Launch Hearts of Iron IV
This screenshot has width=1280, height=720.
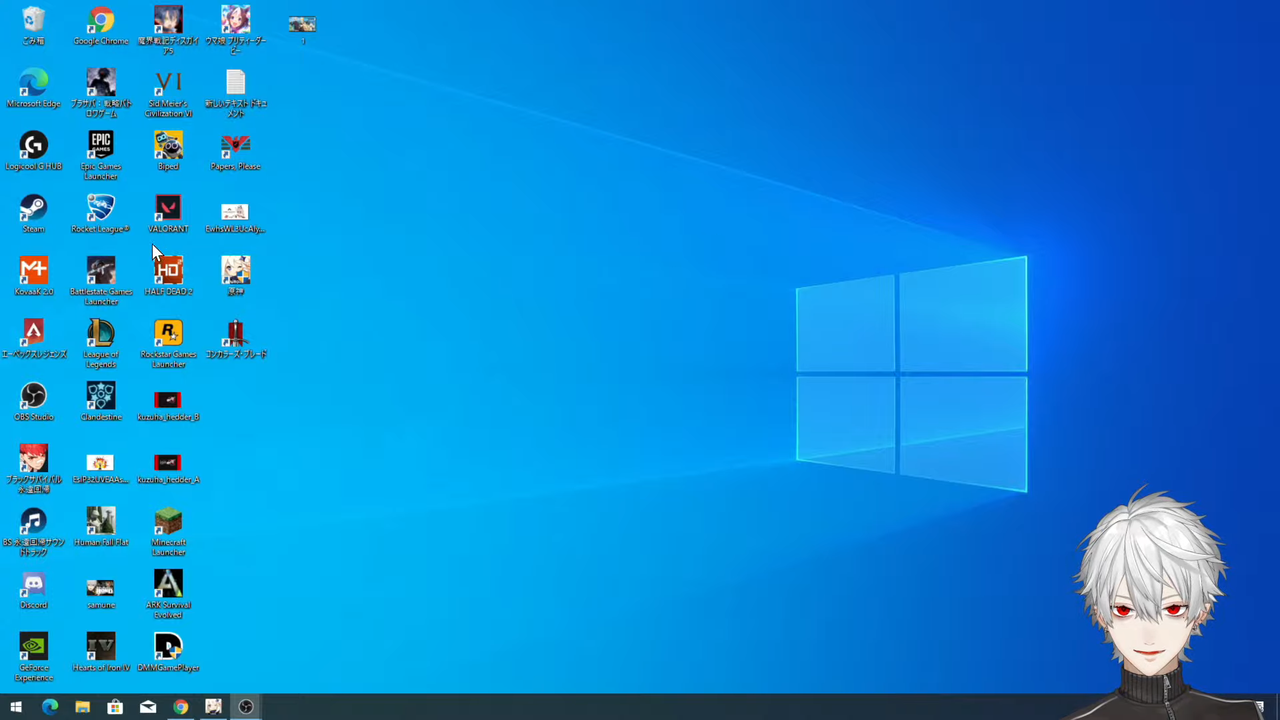coord(101,652)
